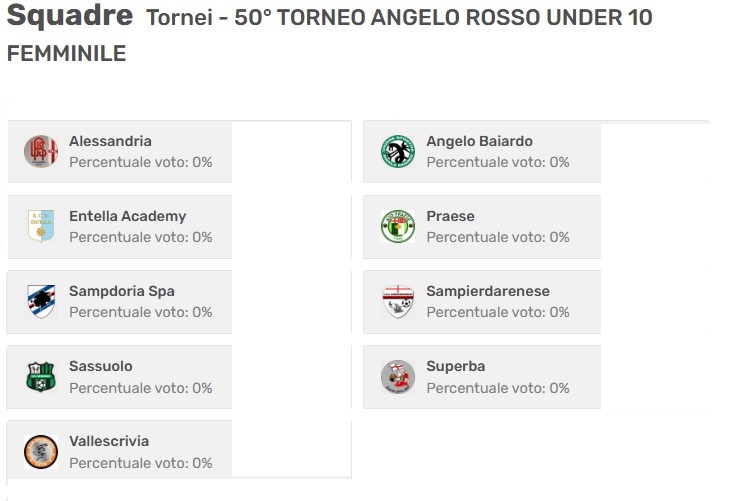This screenshot has width=737, height=501.
Task: Click the Squadre page heading
Action: tap(70, 15)
